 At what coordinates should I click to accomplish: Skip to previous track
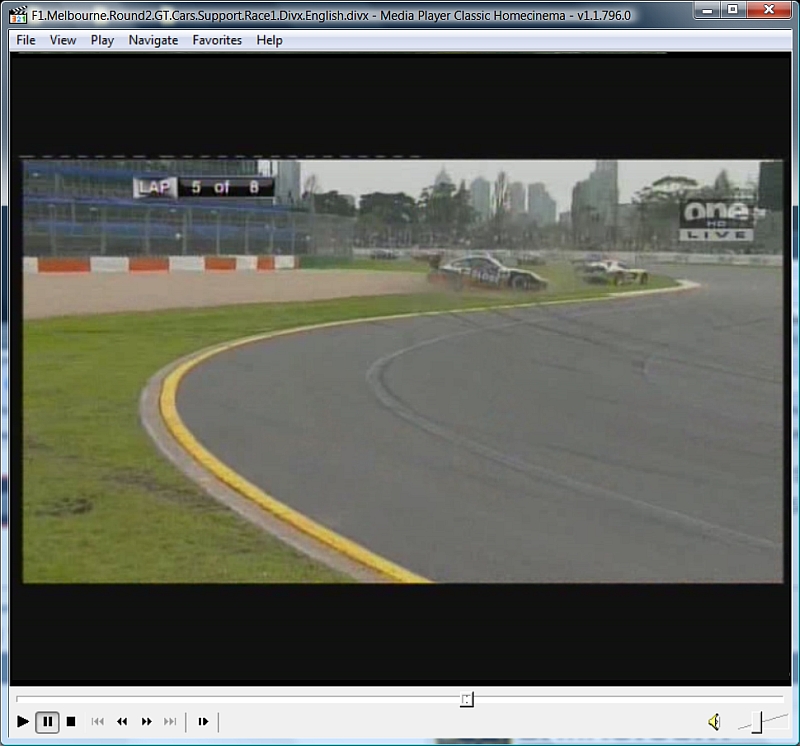coord(98,721)
